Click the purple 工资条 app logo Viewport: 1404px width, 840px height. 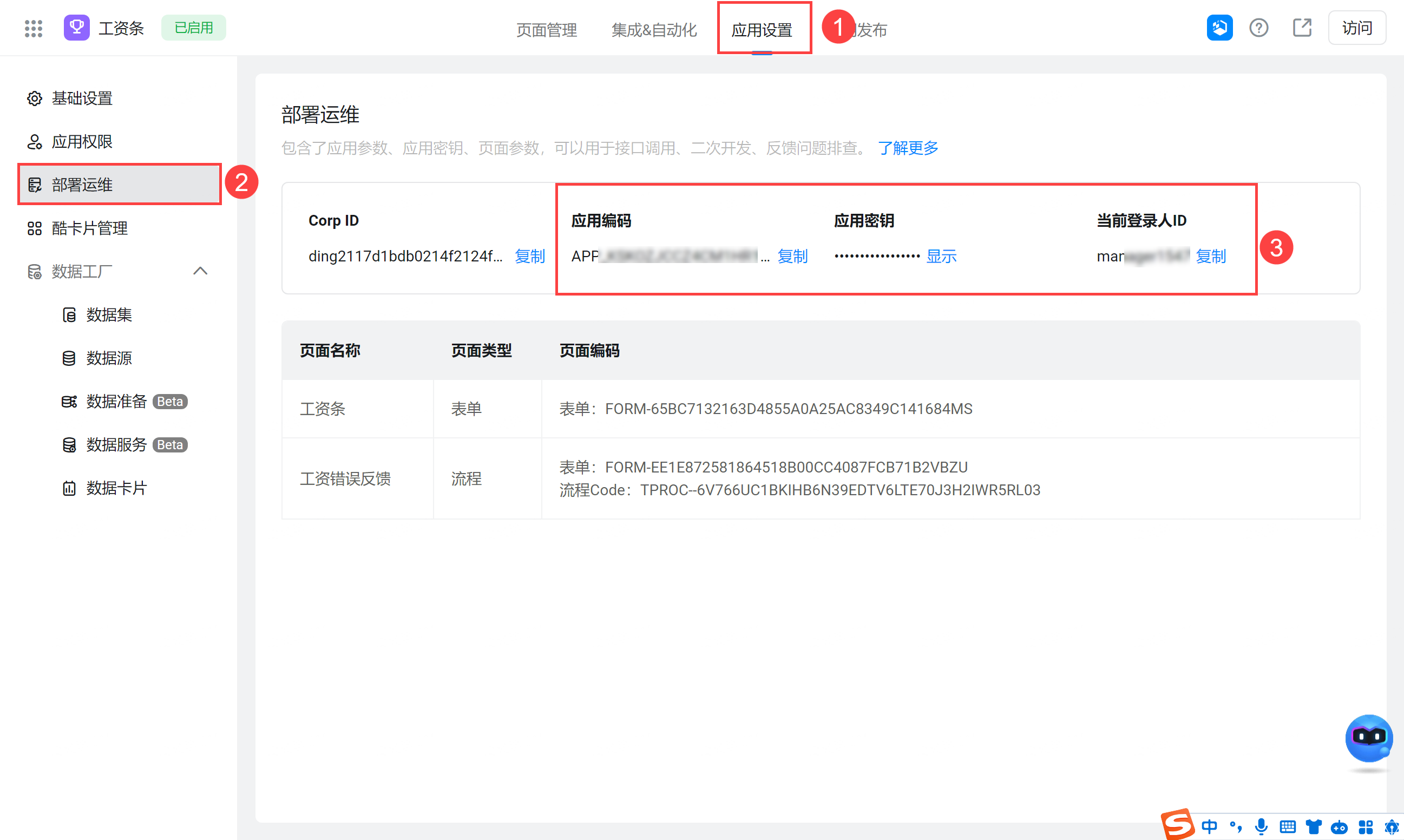point(76,28)
